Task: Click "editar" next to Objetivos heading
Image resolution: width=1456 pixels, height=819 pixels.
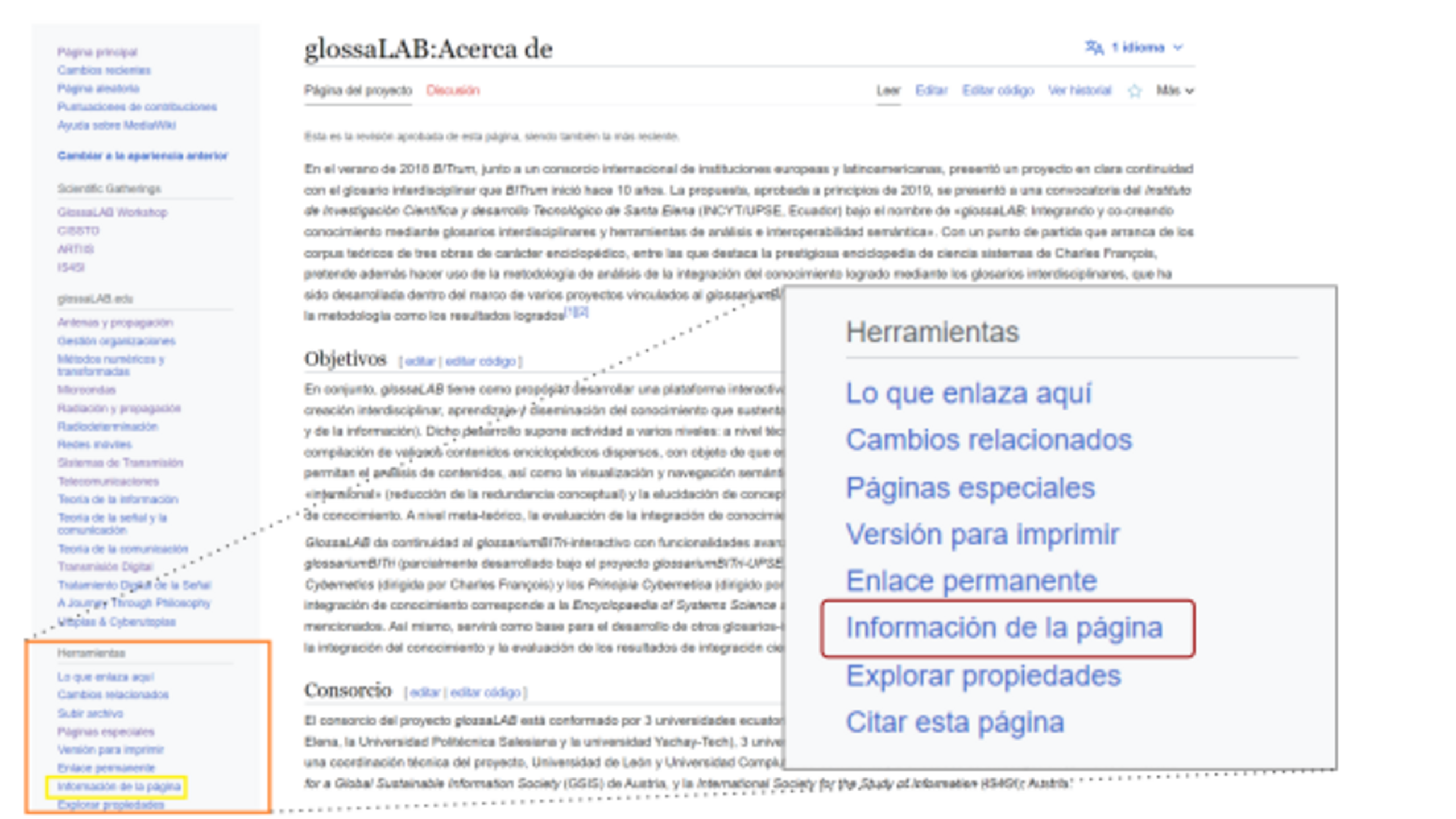Action: pos(420,361)
